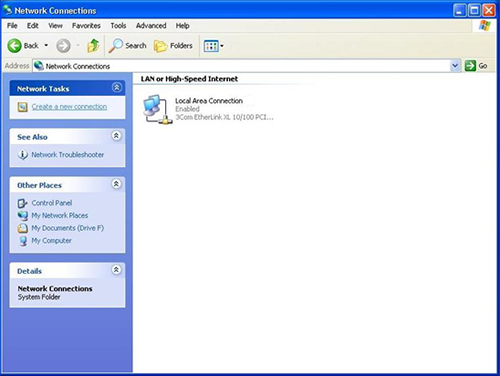Open the Favorites menu
Screen dimensions: 500x376
tap(86, 26)
